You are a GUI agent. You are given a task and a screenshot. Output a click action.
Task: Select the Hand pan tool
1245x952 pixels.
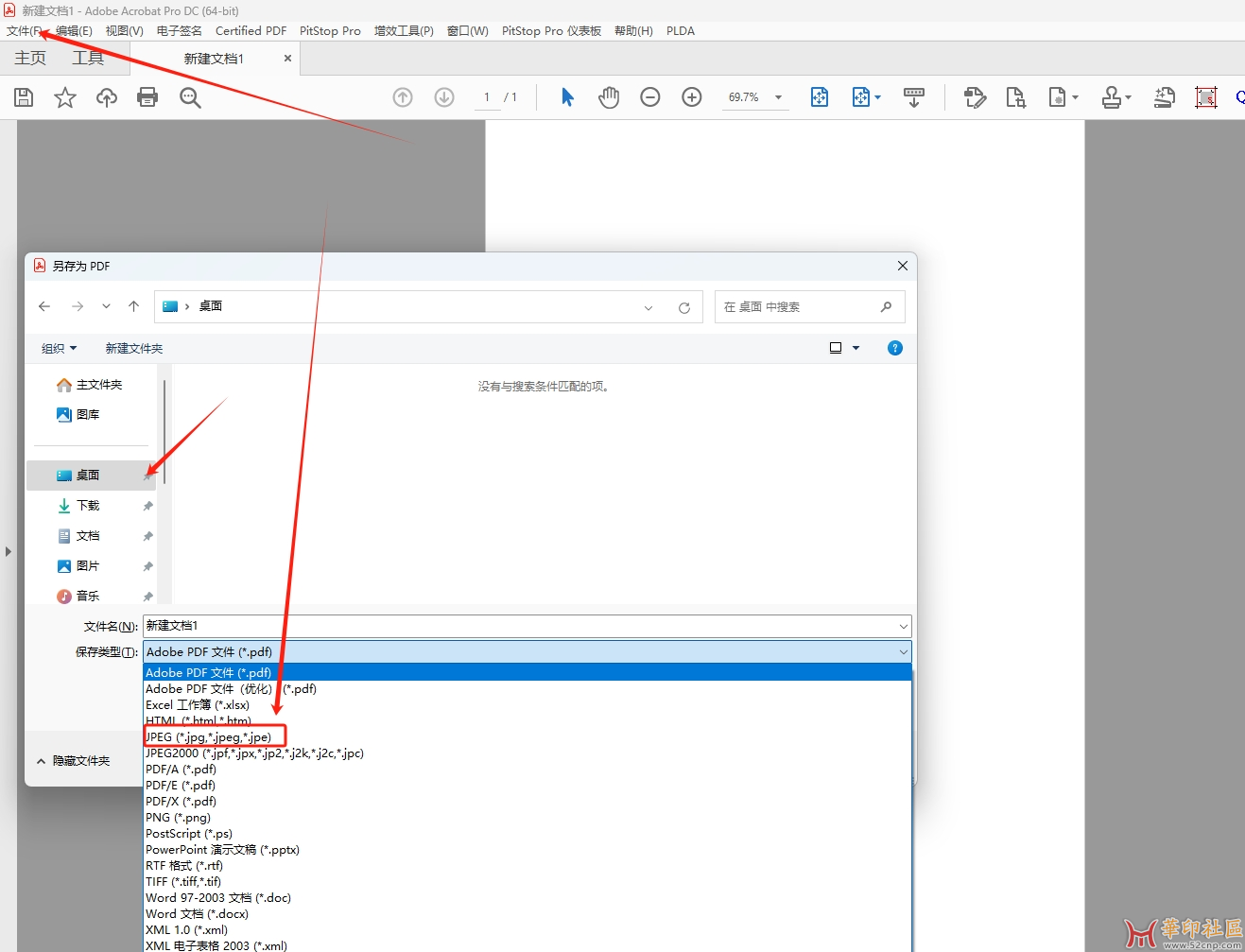[x=609, y=97]
